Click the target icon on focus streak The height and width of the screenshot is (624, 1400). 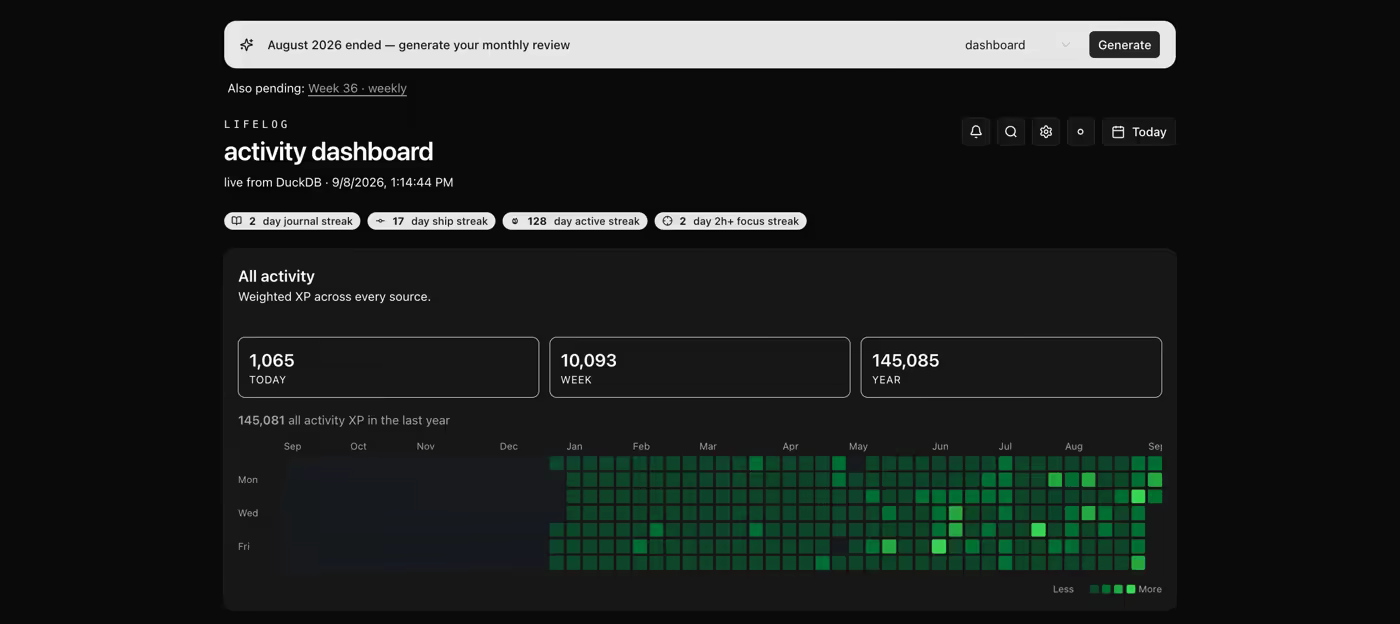(x=667, y=221)
